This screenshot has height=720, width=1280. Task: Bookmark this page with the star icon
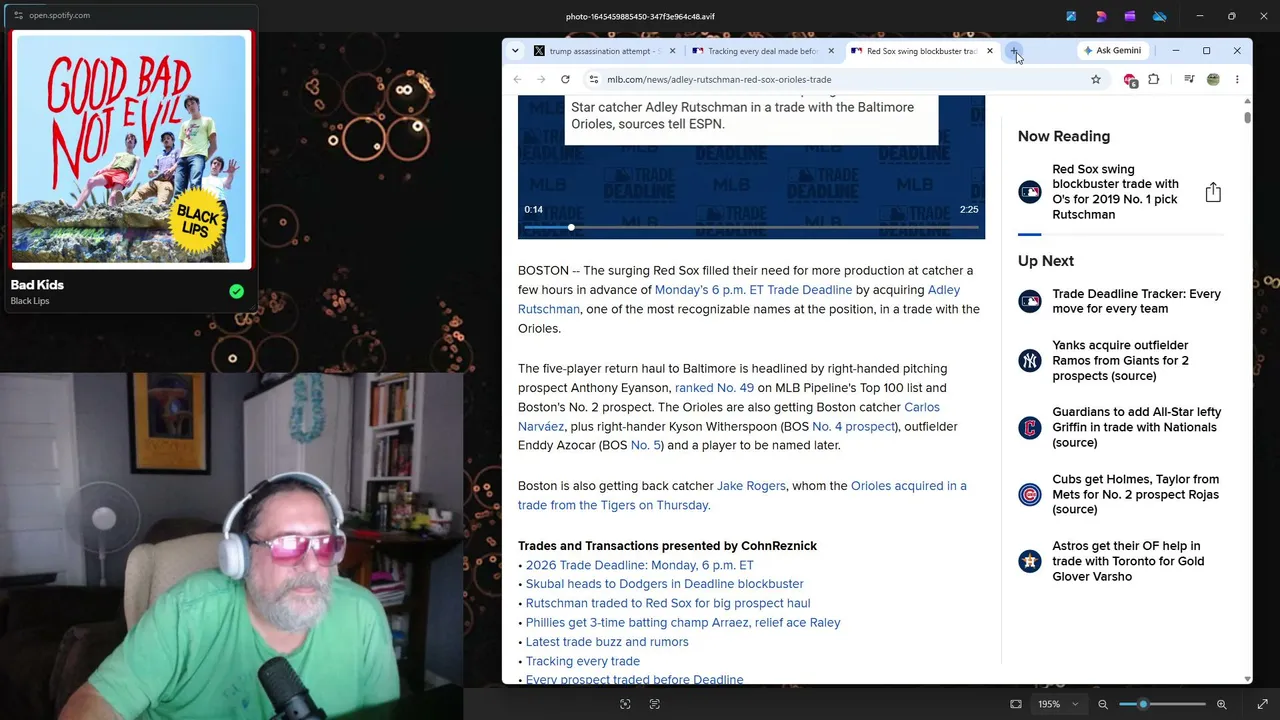coord(1096,80)
